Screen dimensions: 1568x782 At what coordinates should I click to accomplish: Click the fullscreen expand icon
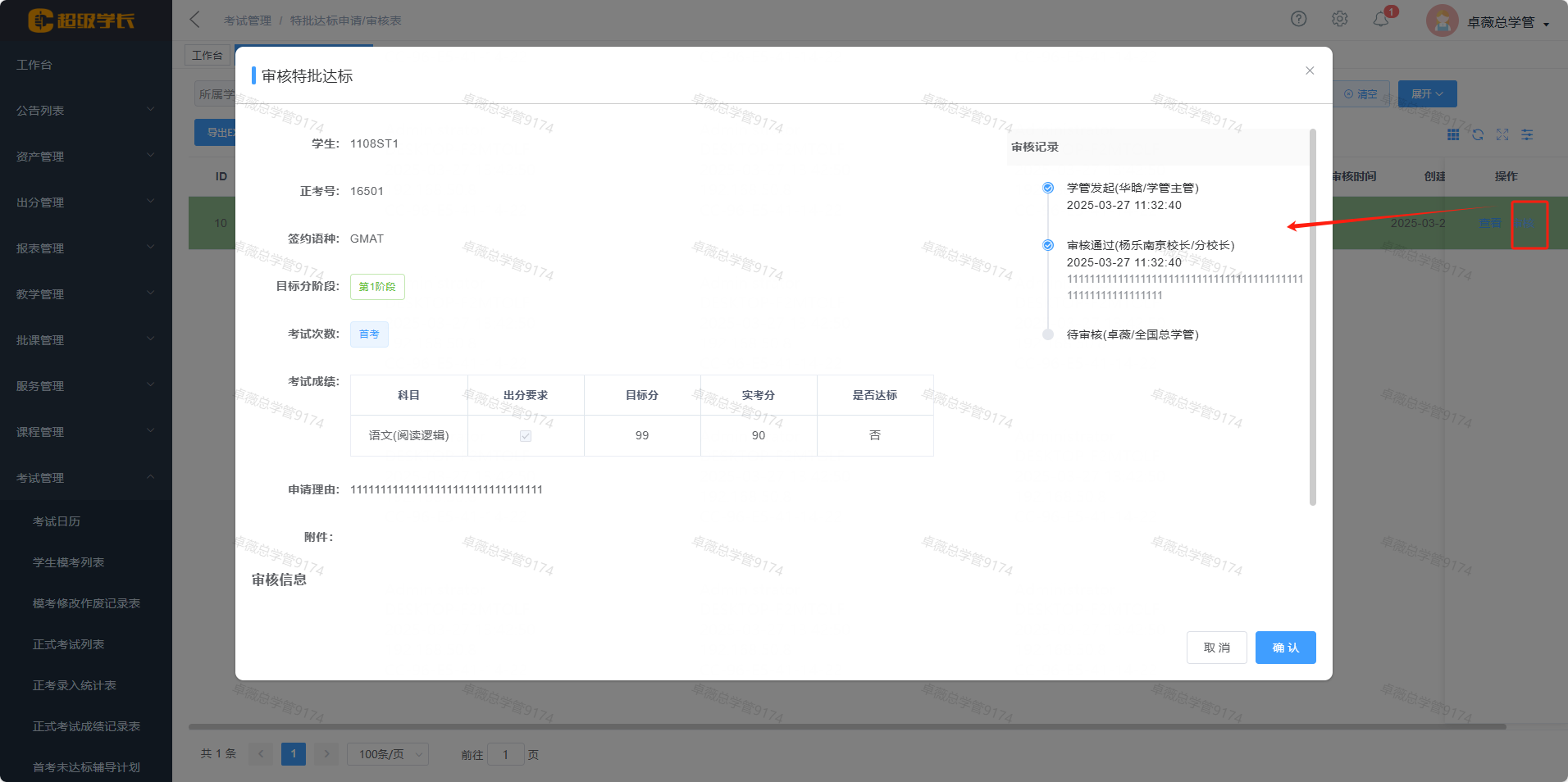coord(1502,134)
